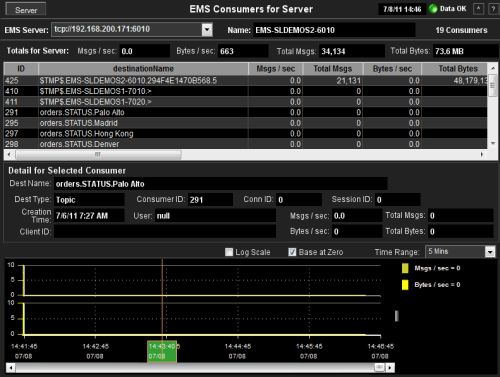Sort by Total Msgs column header
This screenshot has width=500, height=377.
333,69
